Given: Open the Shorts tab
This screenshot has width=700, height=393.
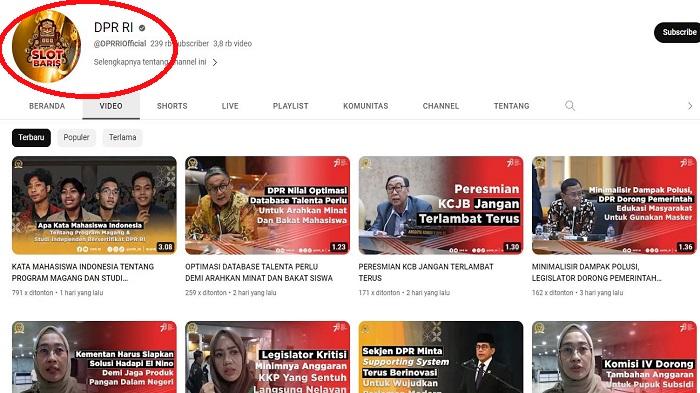Looking at the screenshot, I should pos(172,106).
